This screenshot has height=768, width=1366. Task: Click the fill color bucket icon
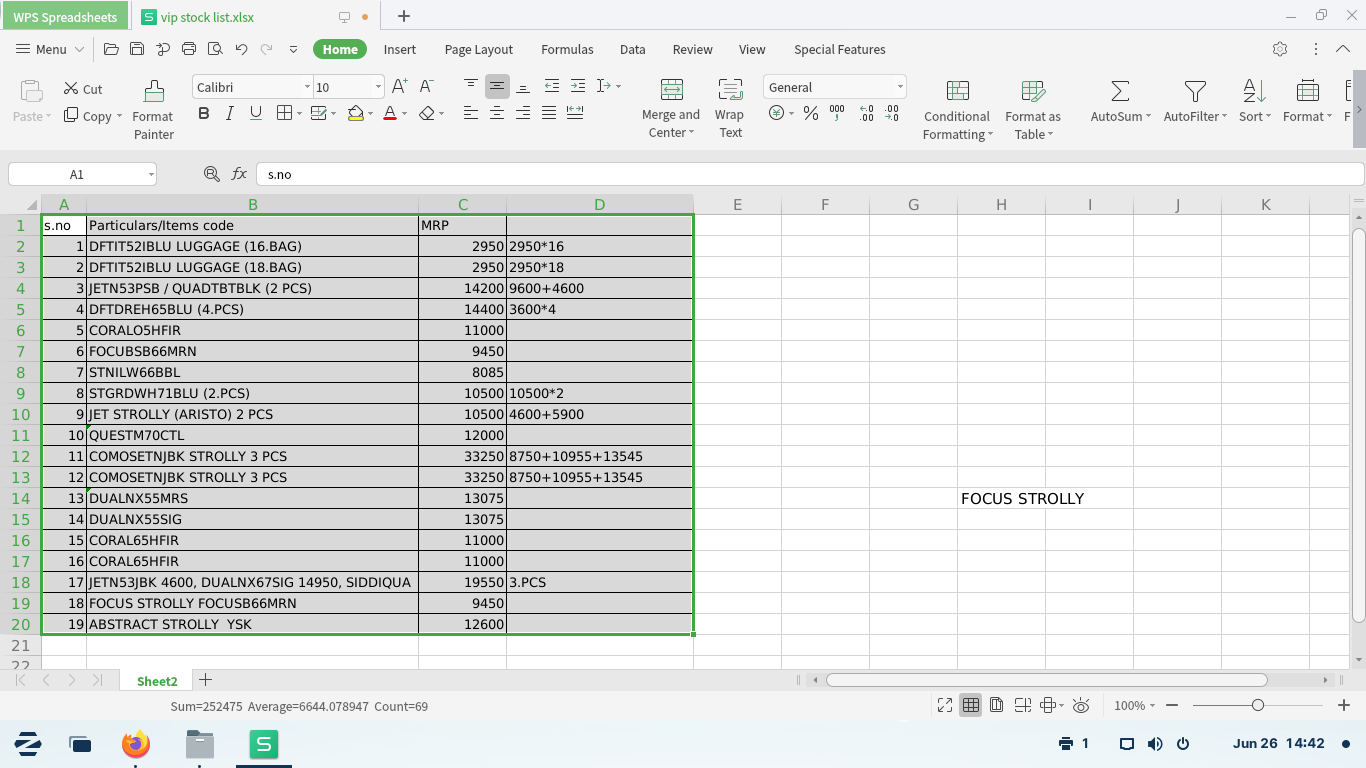(355, 114)
